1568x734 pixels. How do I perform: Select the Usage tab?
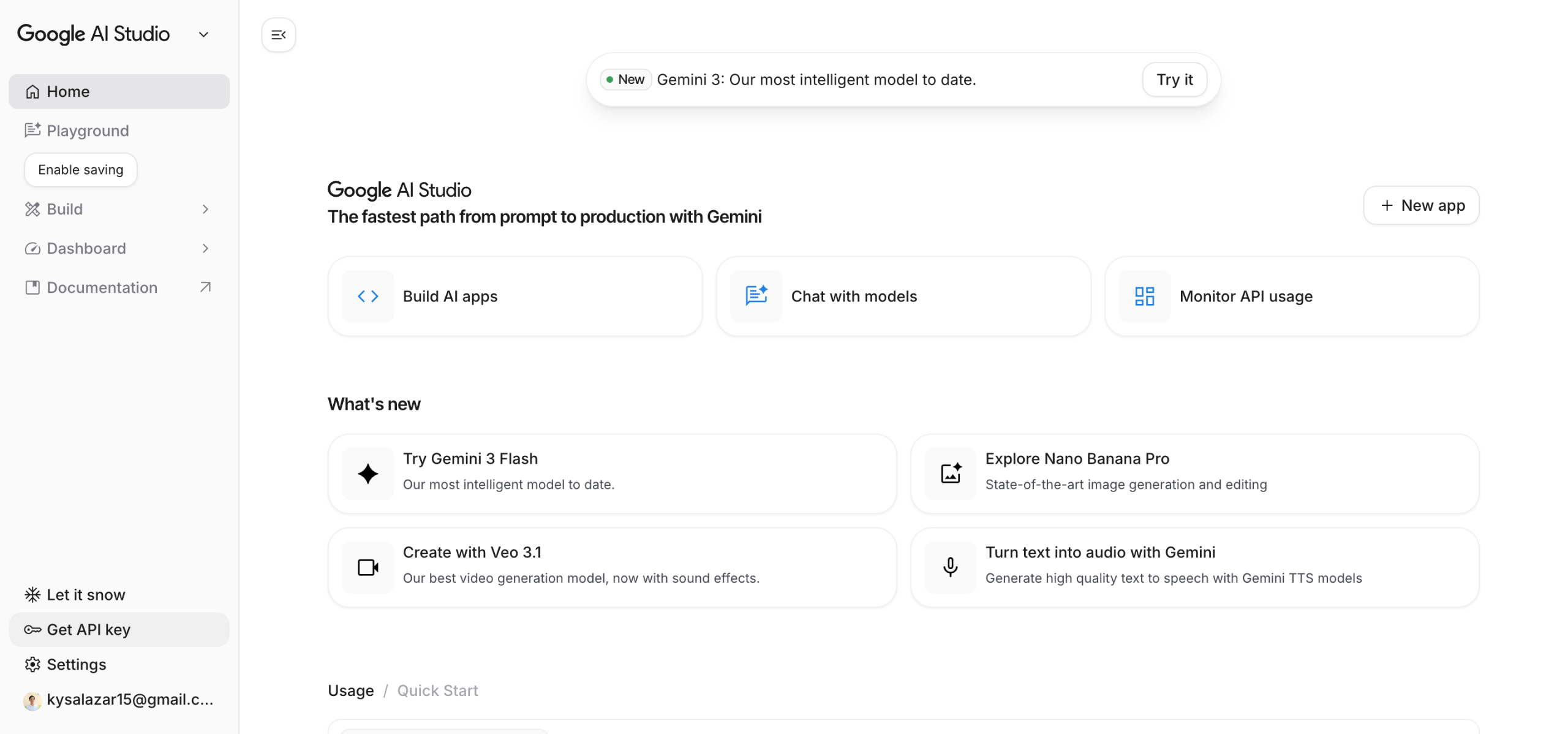tap(350, 690)
